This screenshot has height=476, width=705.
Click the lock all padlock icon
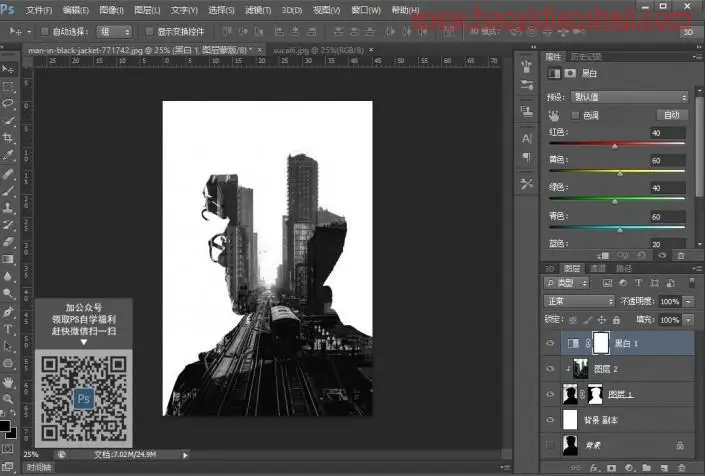pos(616,320)
